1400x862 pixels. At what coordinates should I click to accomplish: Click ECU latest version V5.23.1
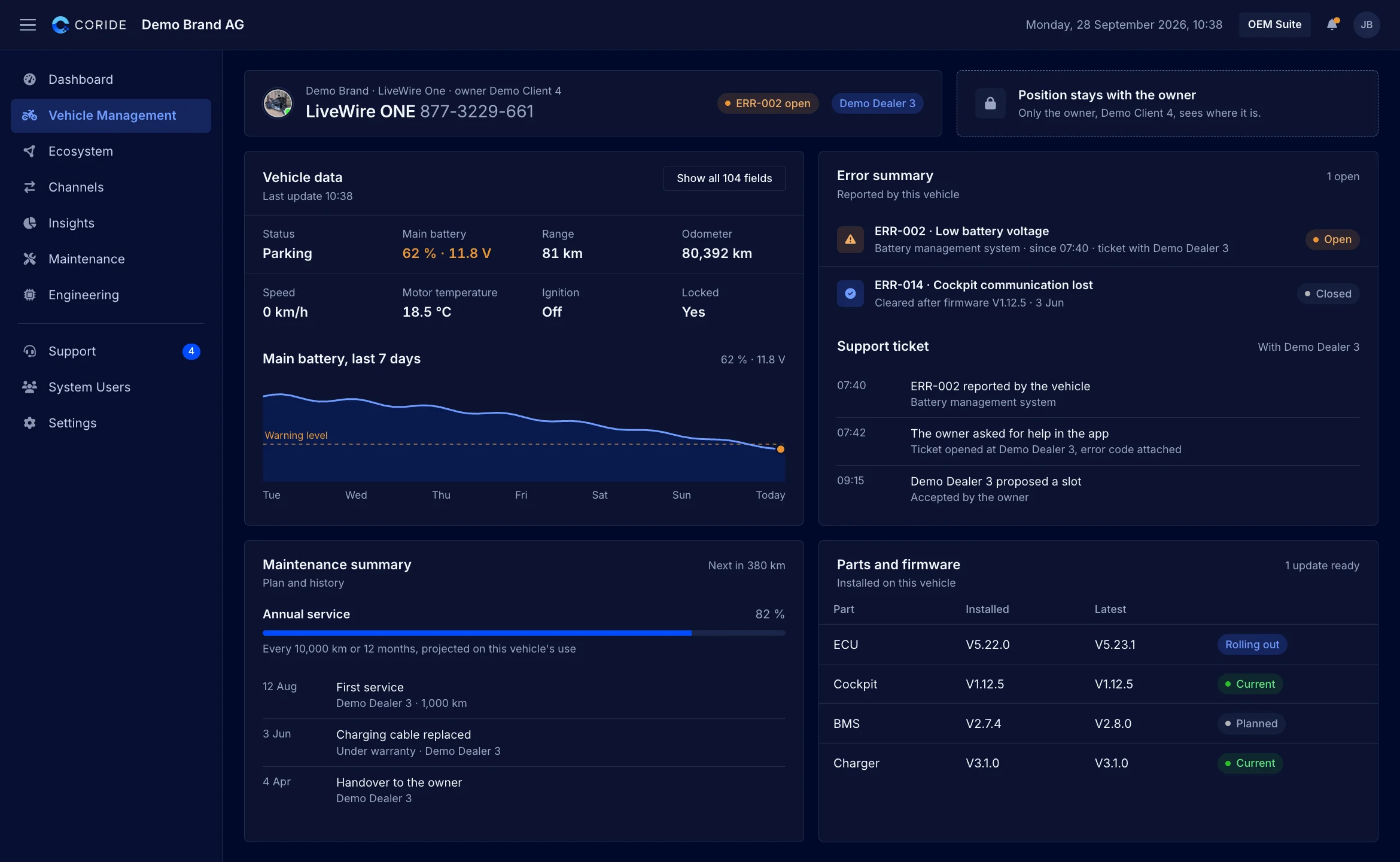pos(1115,645)
